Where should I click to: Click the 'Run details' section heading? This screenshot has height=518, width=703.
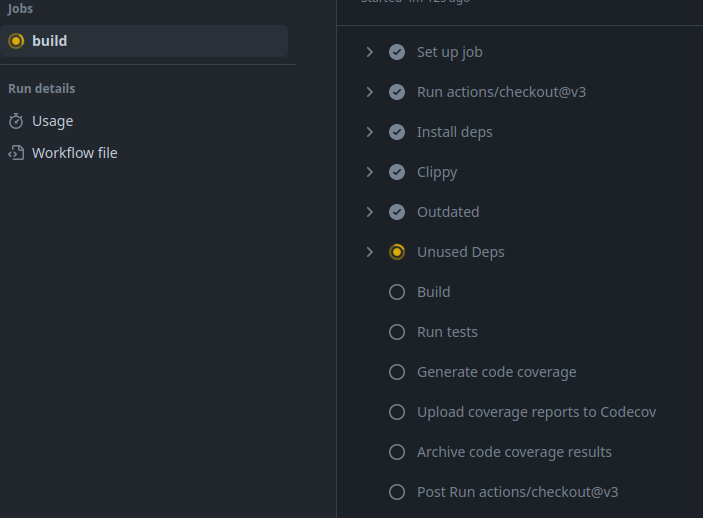pos(42,88)
